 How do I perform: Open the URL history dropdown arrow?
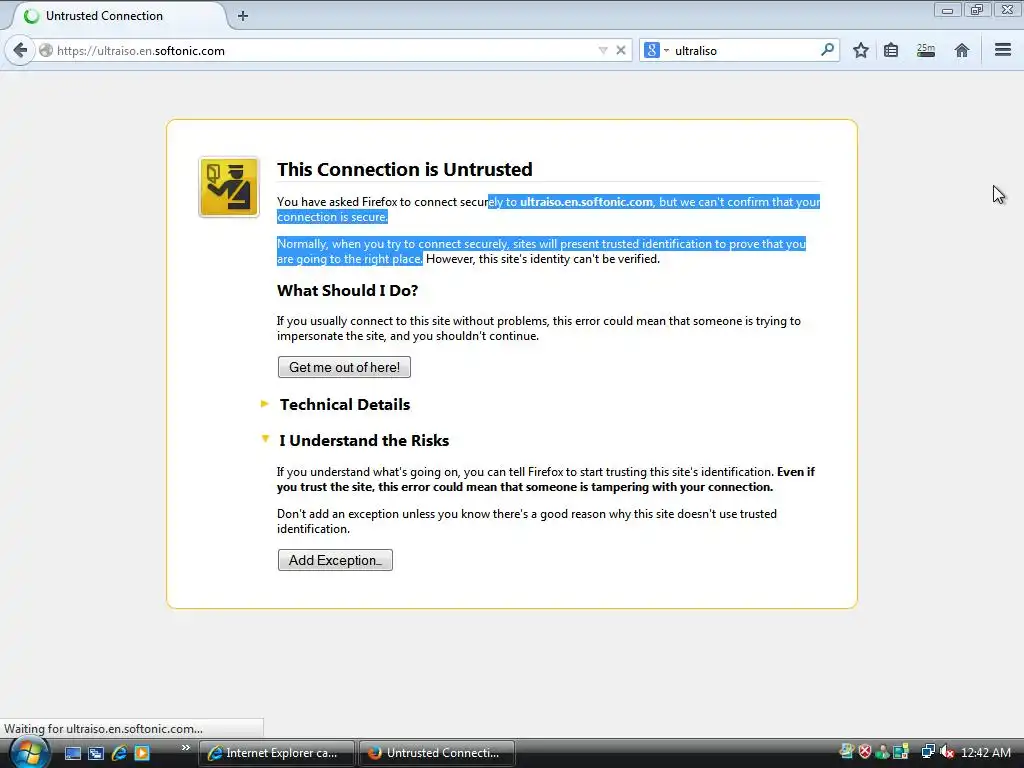tap(603, 50)
